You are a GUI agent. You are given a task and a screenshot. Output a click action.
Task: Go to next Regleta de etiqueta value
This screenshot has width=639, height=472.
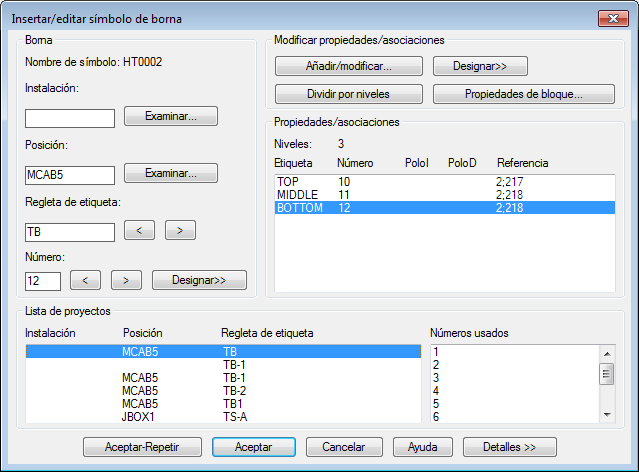[x=180, y=230]
